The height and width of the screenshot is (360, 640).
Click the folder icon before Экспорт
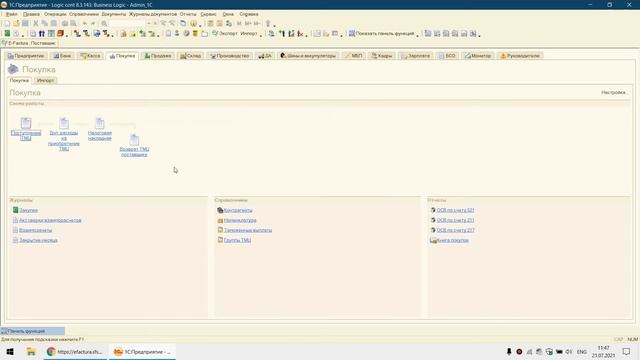(x=204, y=33)
